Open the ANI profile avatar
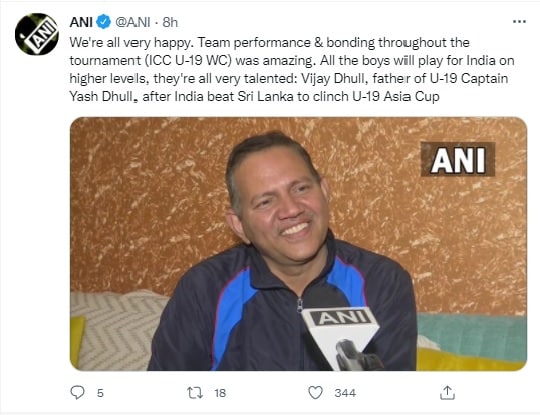The width and height of the screenshot is (540, 415). coord(37,34)
